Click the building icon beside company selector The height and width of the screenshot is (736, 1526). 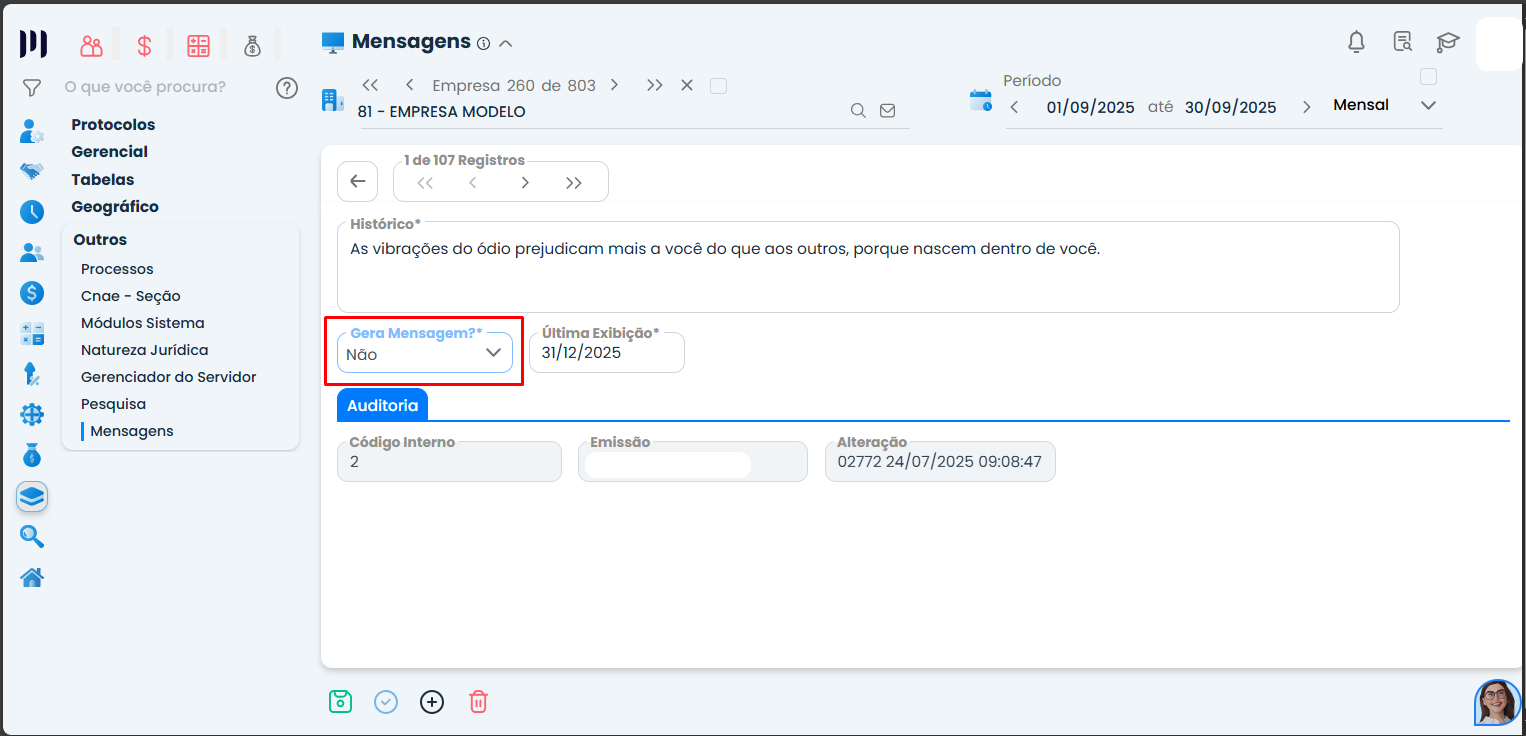click(332, 100)
